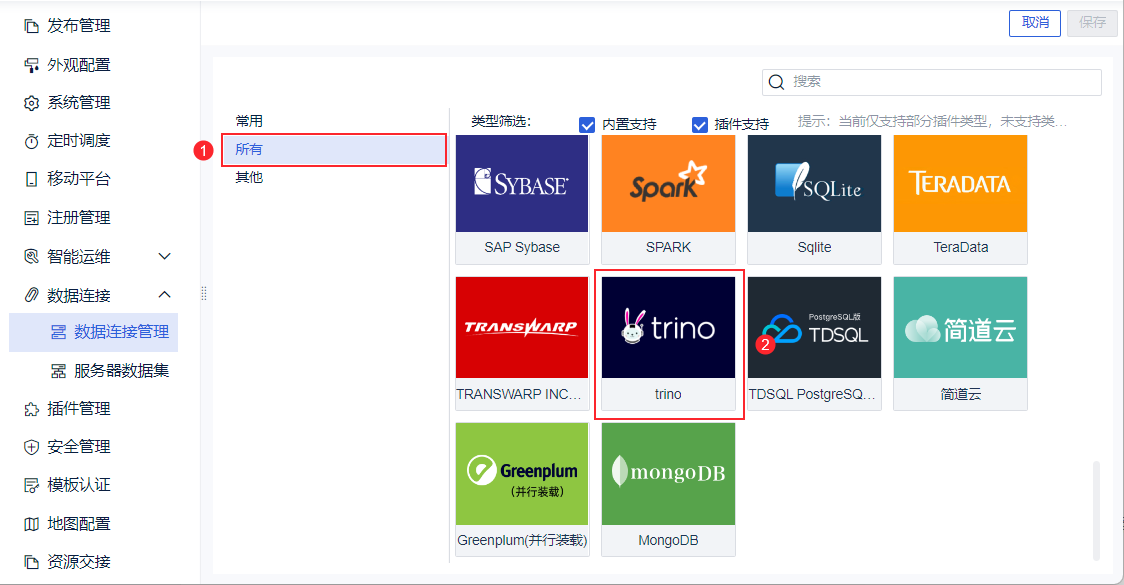This screenshot has width=1124, height=585.
Task: Click the 注册管理 icon
Action: (31, 218)
